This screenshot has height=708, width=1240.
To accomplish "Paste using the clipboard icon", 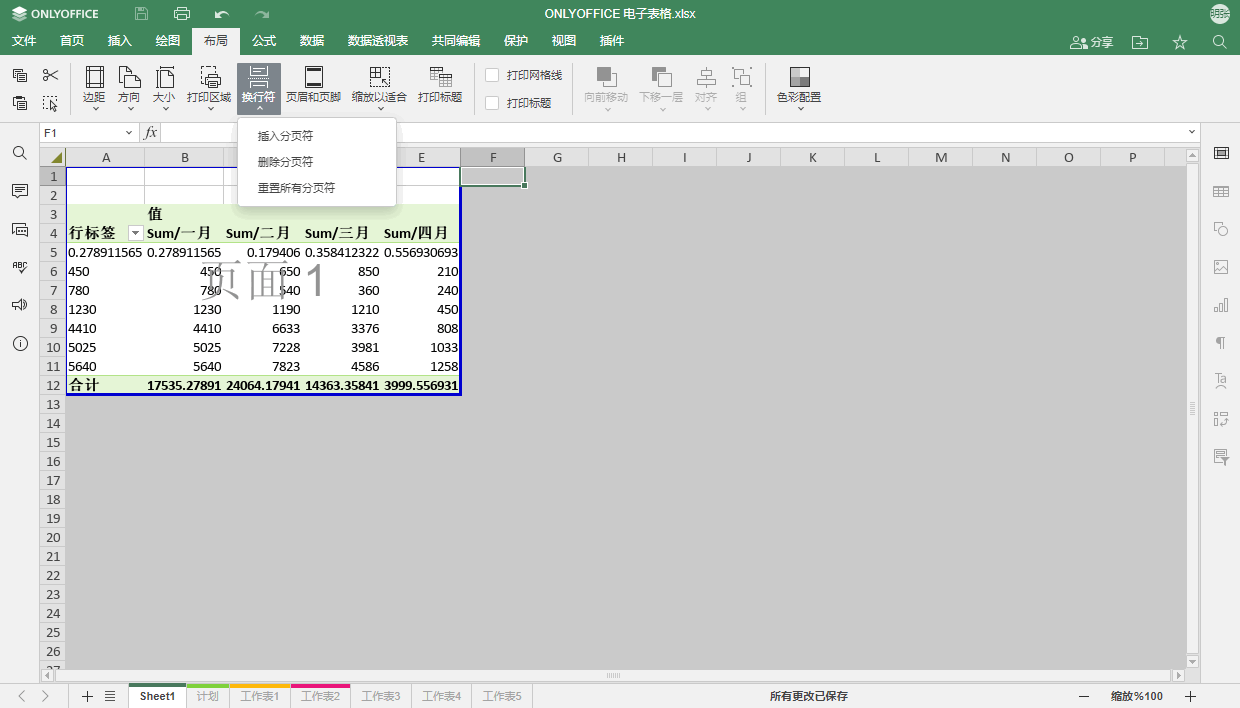I will click(x=20, y=102).
